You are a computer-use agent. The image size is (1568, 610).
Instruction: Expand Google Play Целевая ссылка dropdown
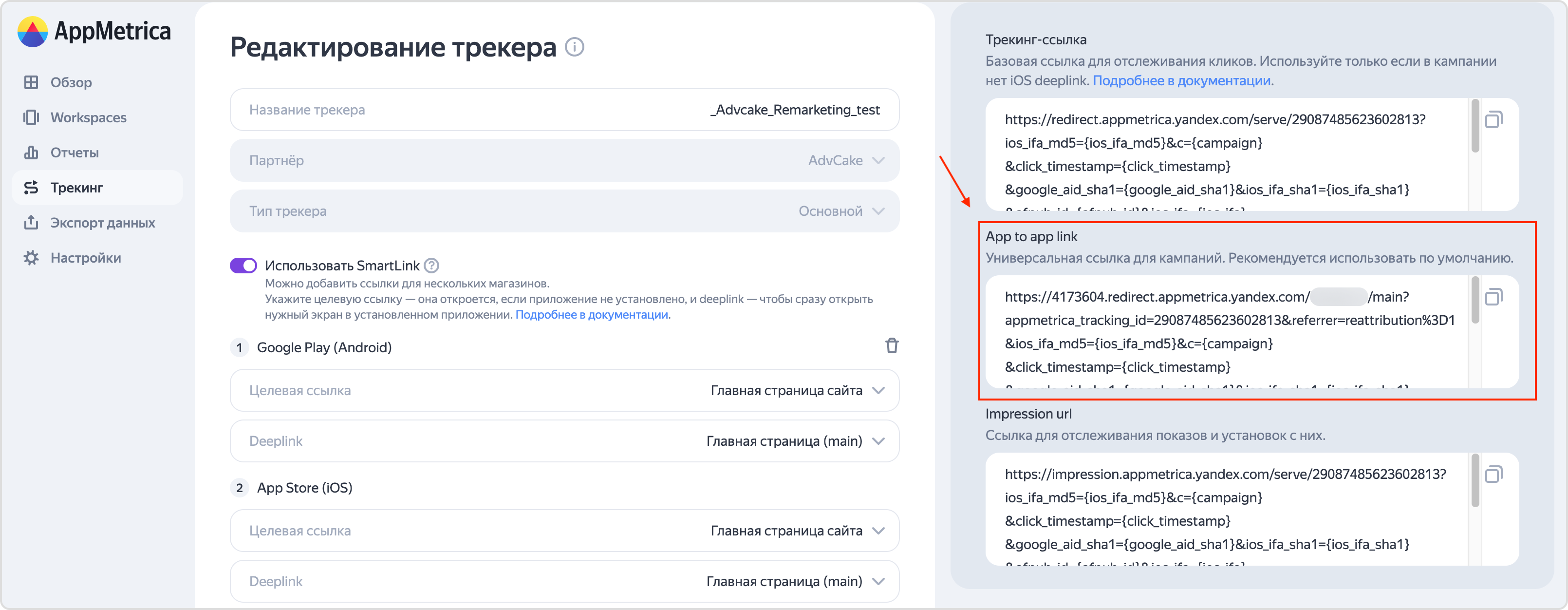coord(564,390)
